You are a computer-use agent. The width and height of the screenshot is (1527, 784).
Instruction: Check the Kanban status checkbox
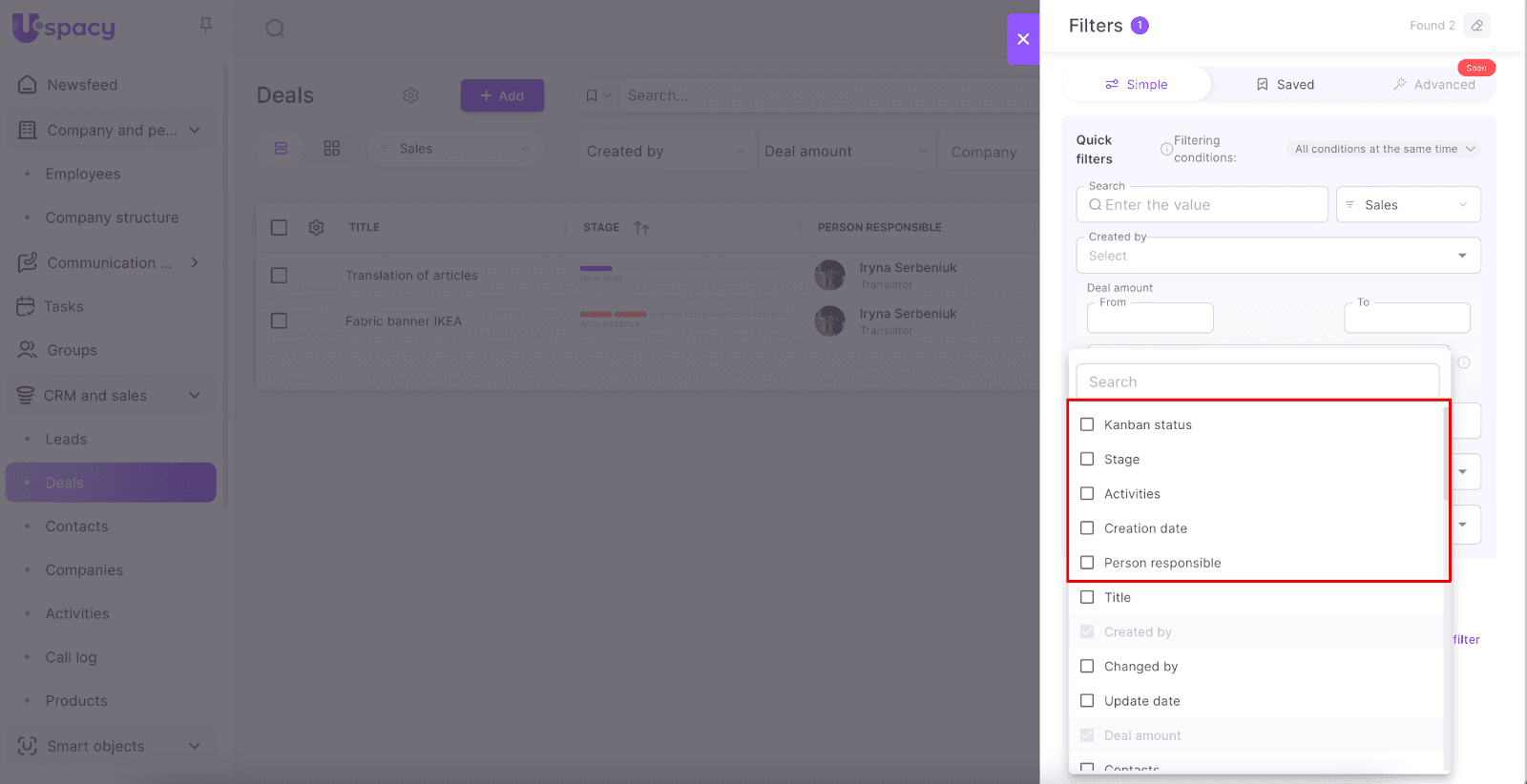[1087, 424]
